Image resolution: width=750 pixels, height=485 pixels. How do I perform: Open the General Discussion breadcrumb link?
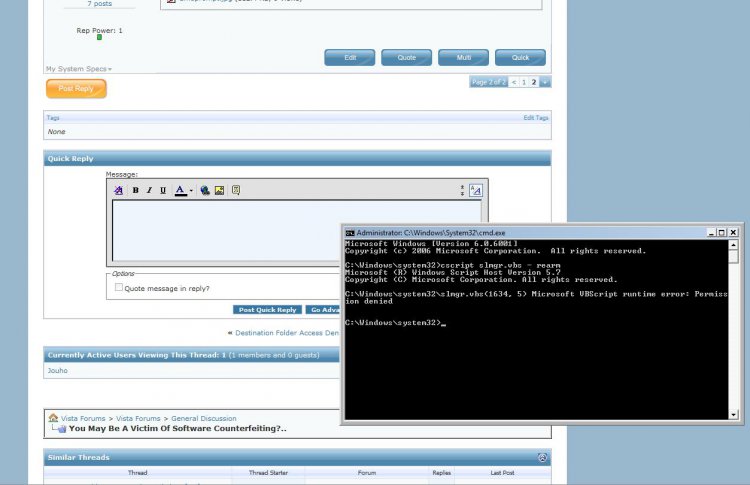coord(204,419)
